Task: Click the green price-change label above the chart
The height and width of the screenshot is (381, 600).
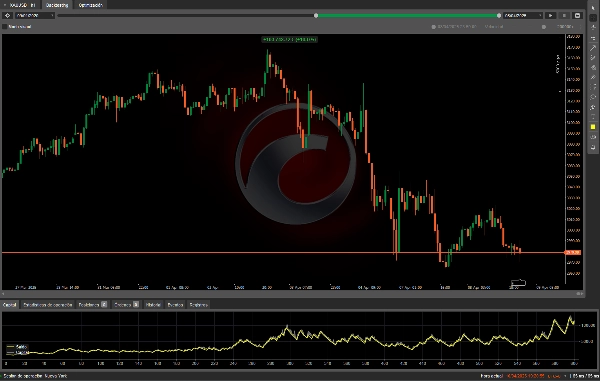Action: pos(290,39)
